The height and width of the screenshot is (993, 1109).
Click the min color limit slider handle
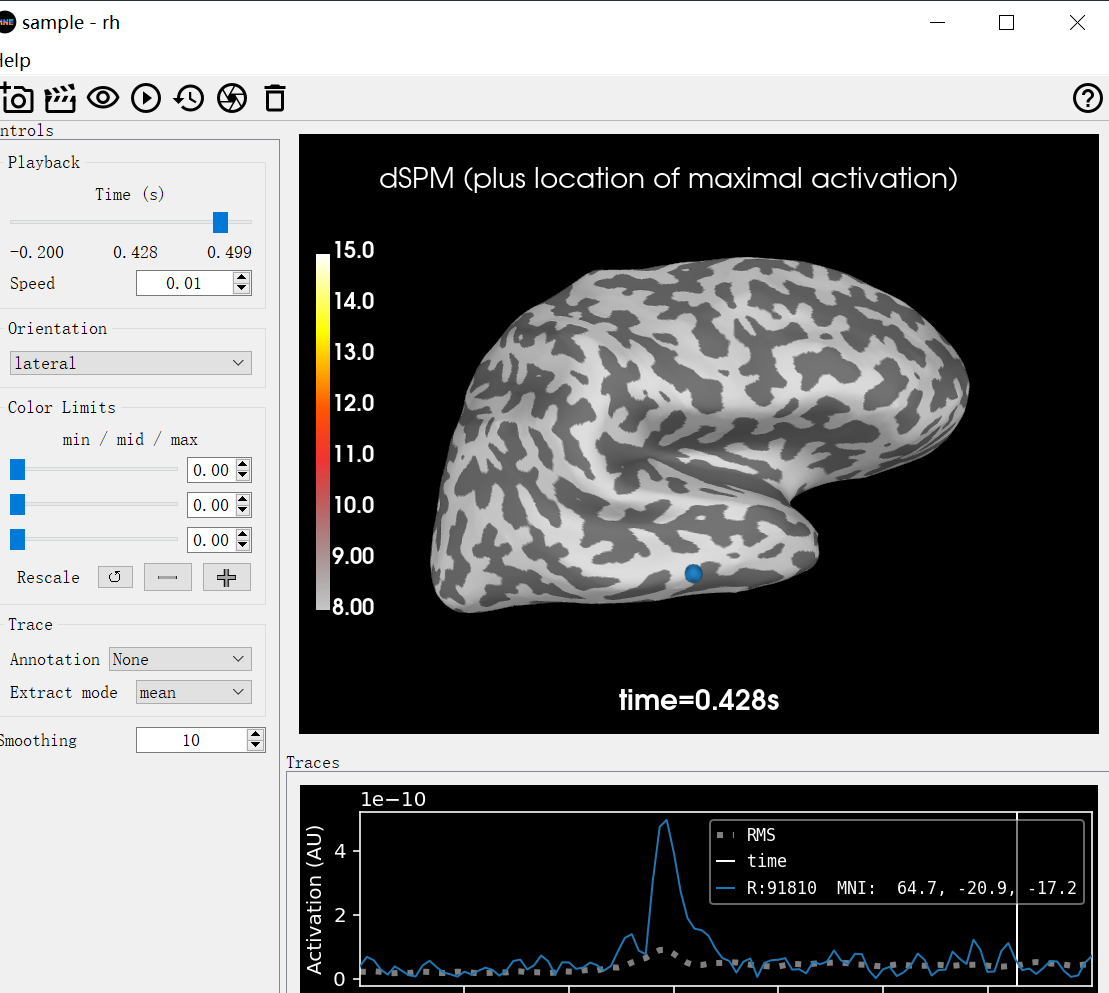[x=17, y=470]
